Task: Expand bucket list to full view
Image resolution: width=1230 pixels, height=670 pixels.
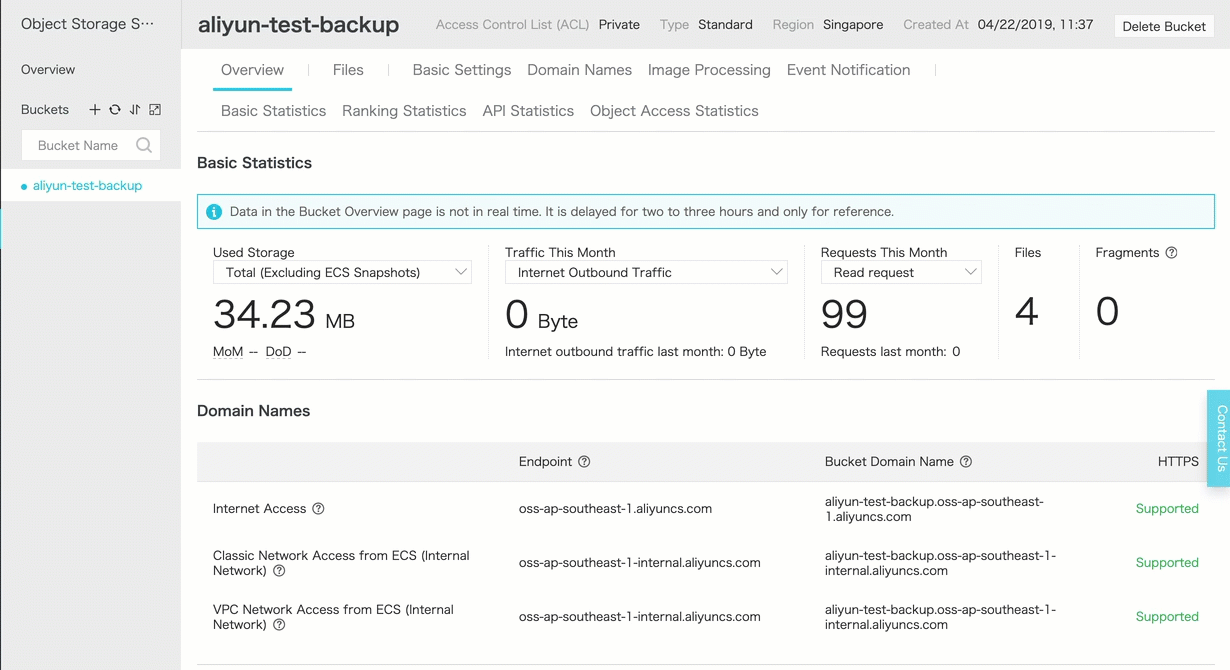Action: click(x=155, y=110)
